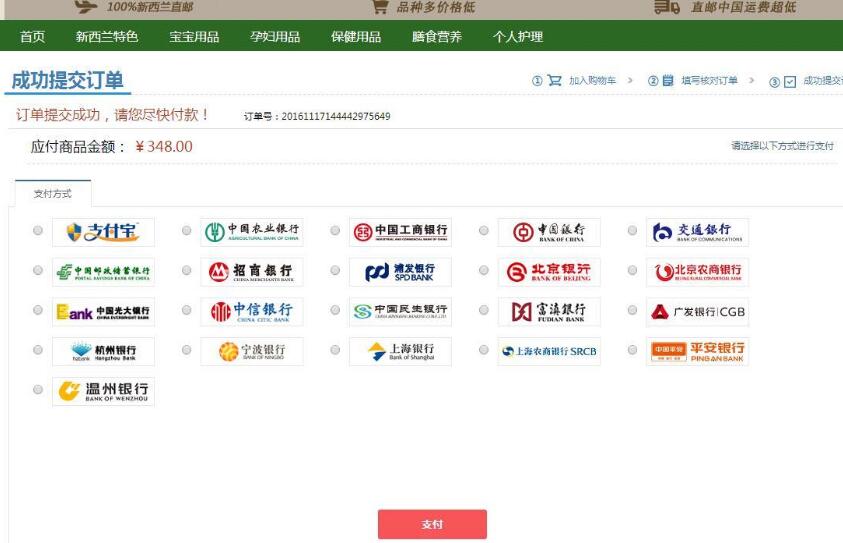Image resolution: width=843 pixels, height=543 pixels.
Task: Select the SRCB 上海农商银行 radio button
Action: point(484,350)
